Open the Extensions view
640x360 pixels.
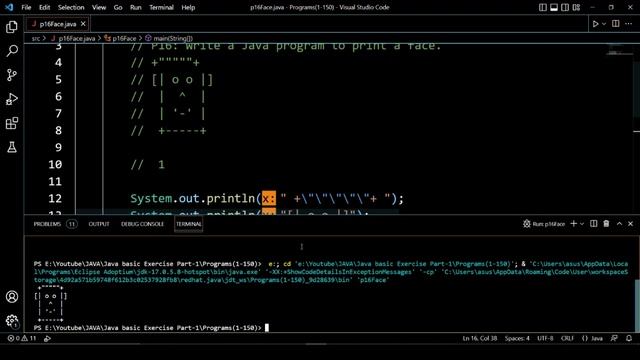12,123
